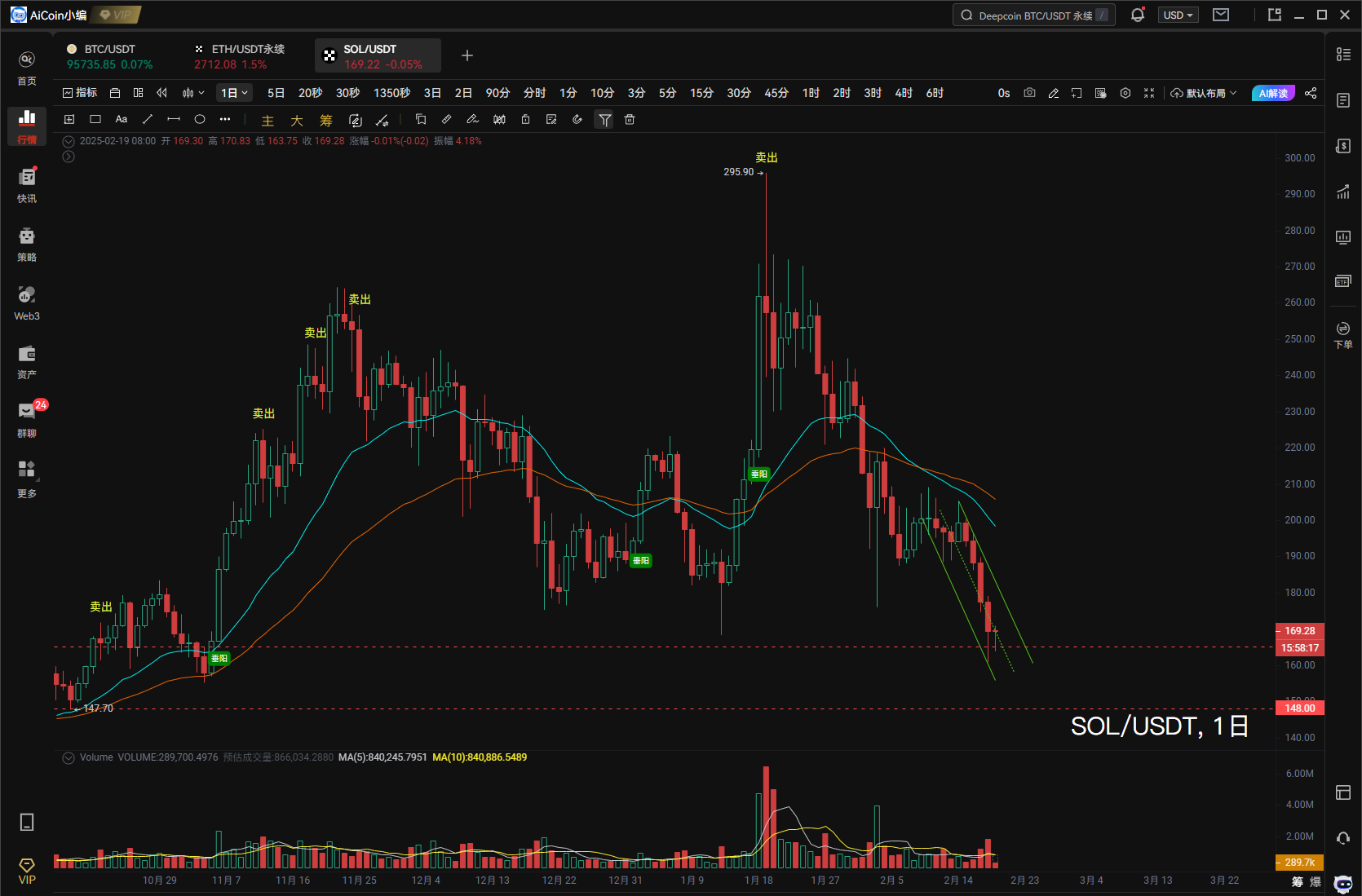The height and width of the screenshot is (896, 1362).
Task: Open the 1日 timeframe dropdown
Action: click(234, 93)
